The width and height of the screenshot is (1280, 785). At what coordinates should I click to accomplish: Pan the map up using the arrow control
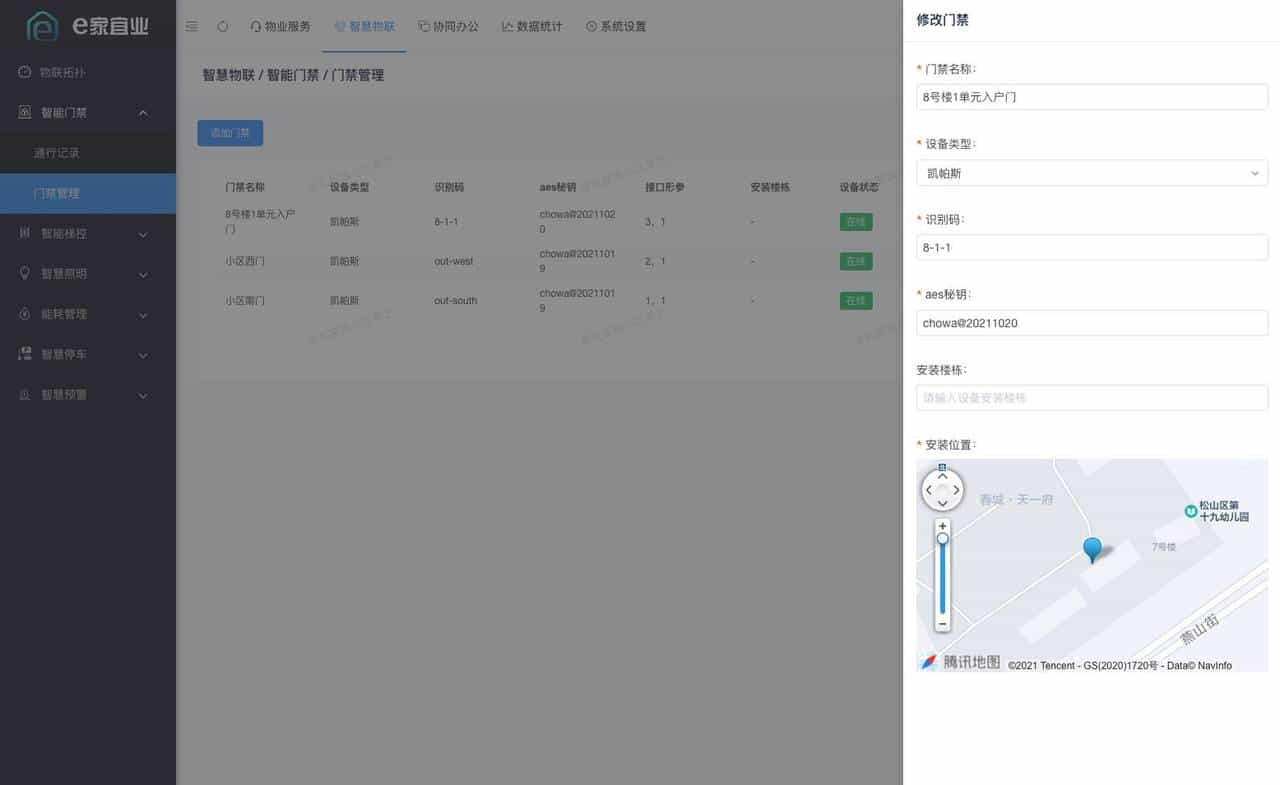point(942,477)
